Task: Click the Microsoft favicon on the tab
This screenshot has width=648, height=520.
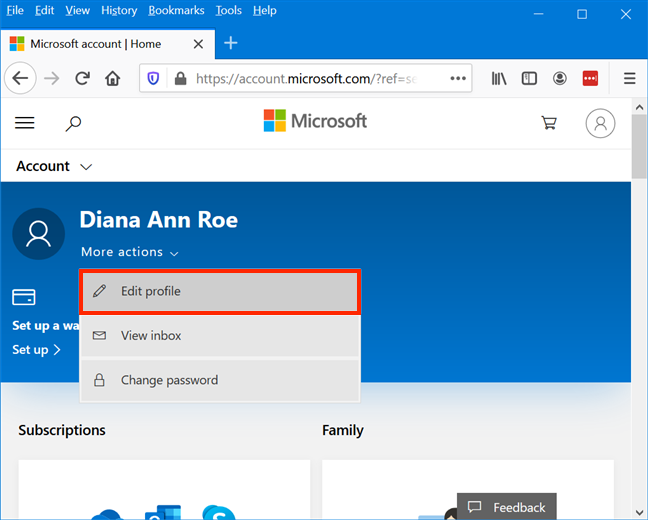Action: tap(17, 44)
